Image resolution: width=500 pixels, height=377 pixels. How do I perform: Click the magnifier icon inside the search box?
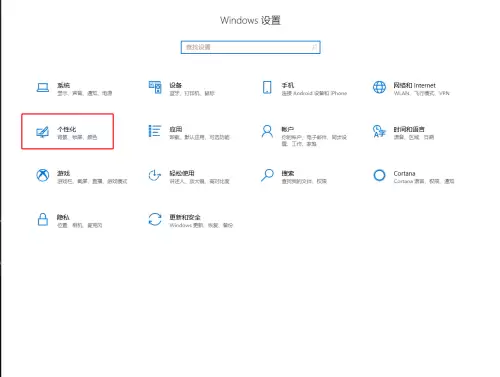click(314, 47)
